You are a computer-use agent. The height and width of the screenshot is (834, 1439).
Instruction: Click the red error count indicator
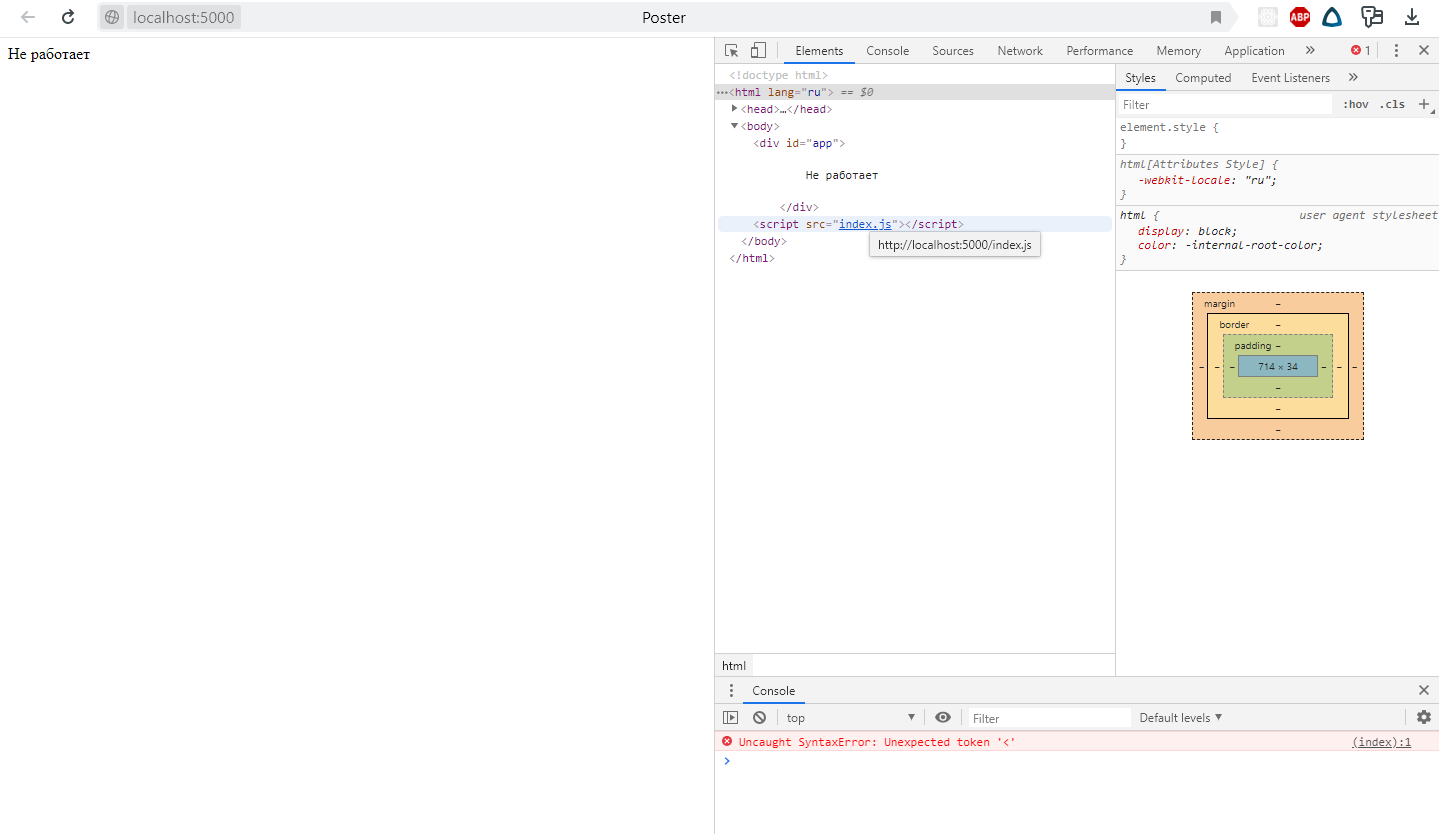pyautogui.click(x=1361, y=51)
